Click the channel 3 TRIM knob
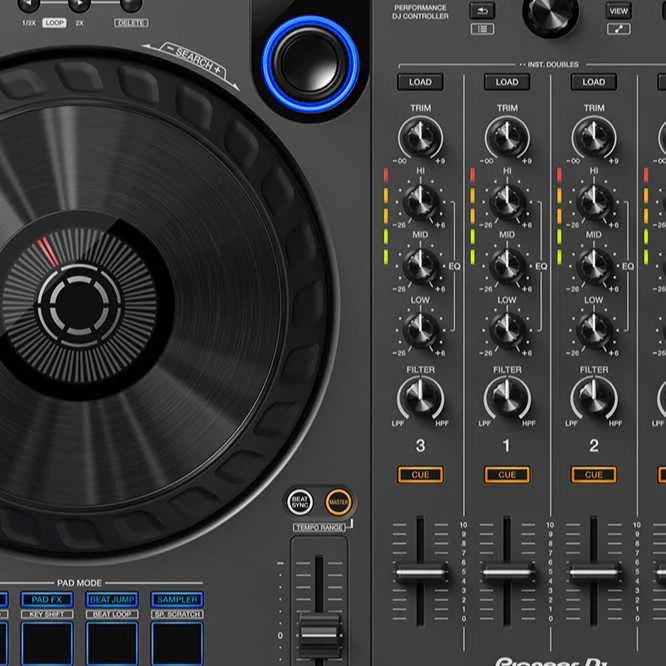Screen dimensions: 666x666 (420, 137)
